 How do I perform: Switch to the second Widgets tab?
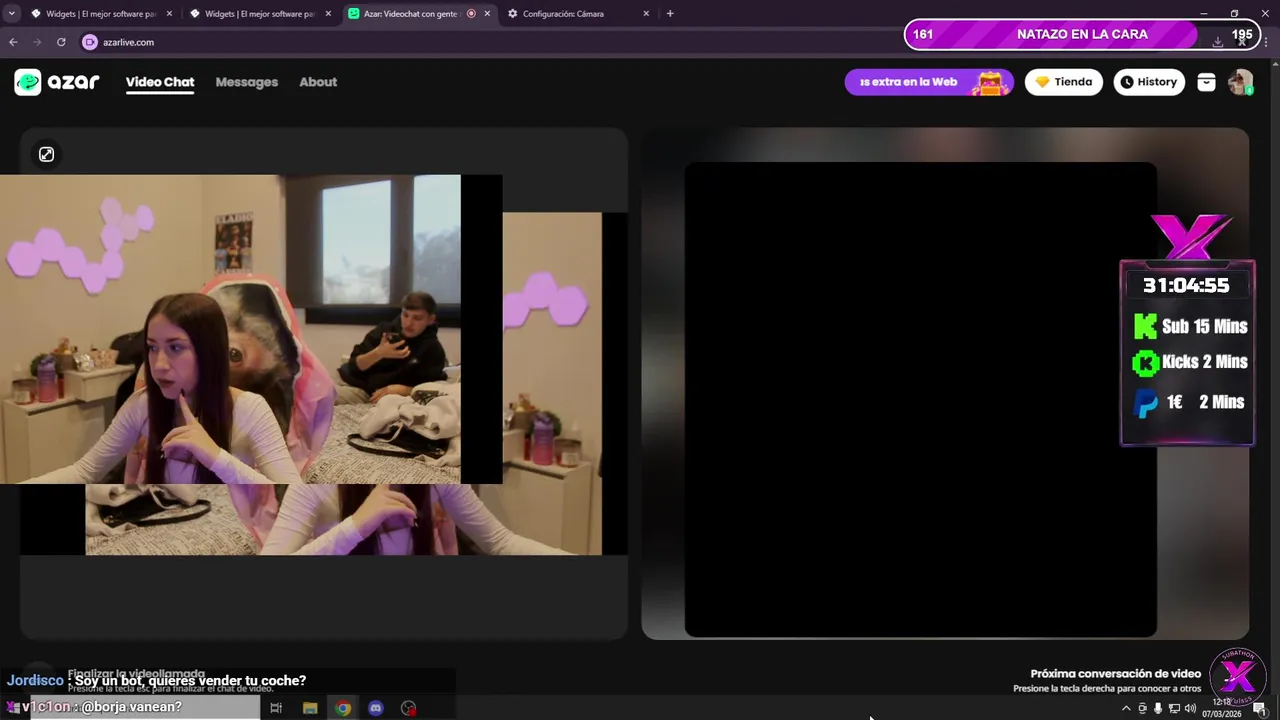point(258,14)
